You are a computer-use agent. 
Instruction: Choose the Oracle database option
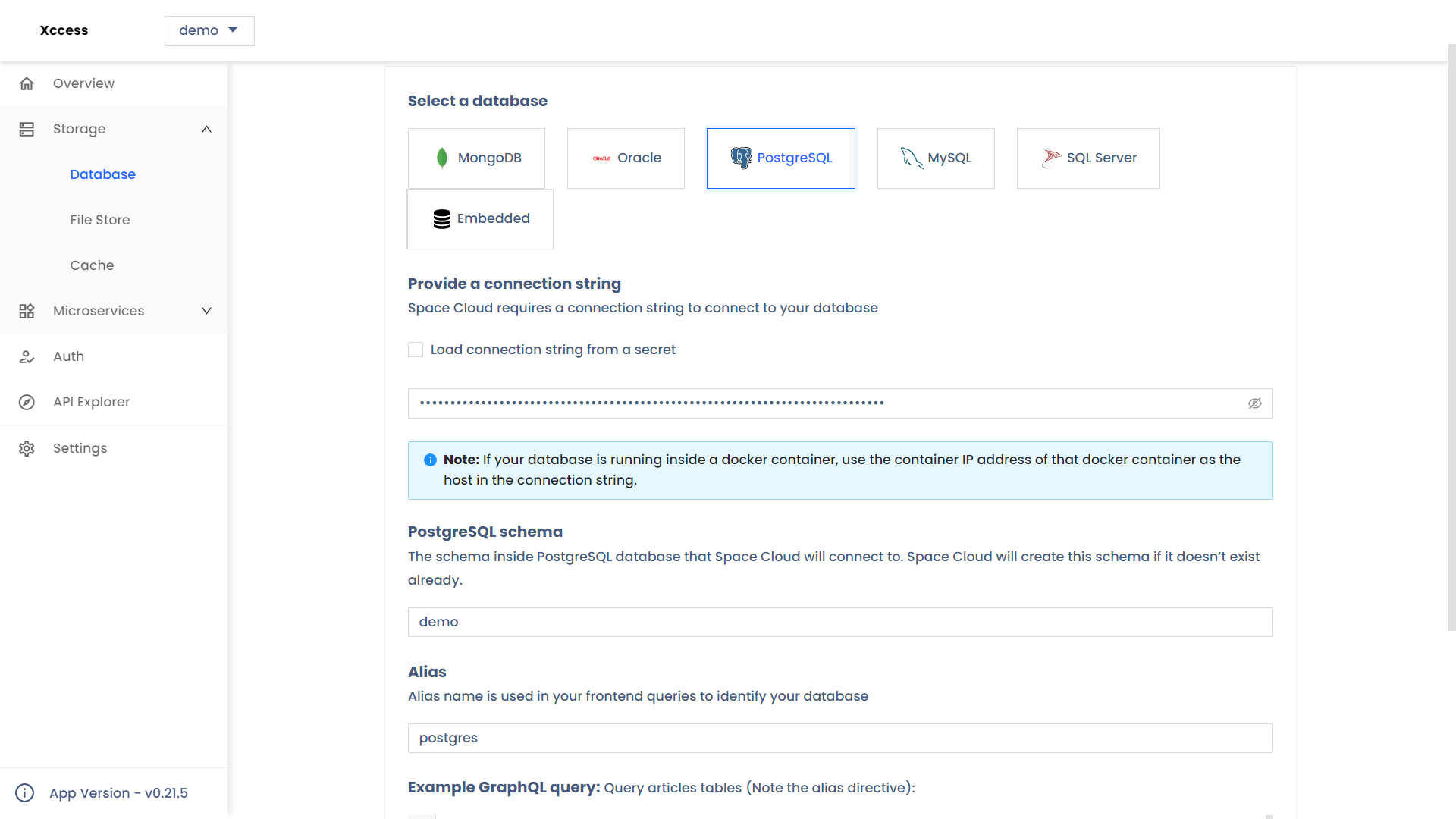[x=626, y=158]
